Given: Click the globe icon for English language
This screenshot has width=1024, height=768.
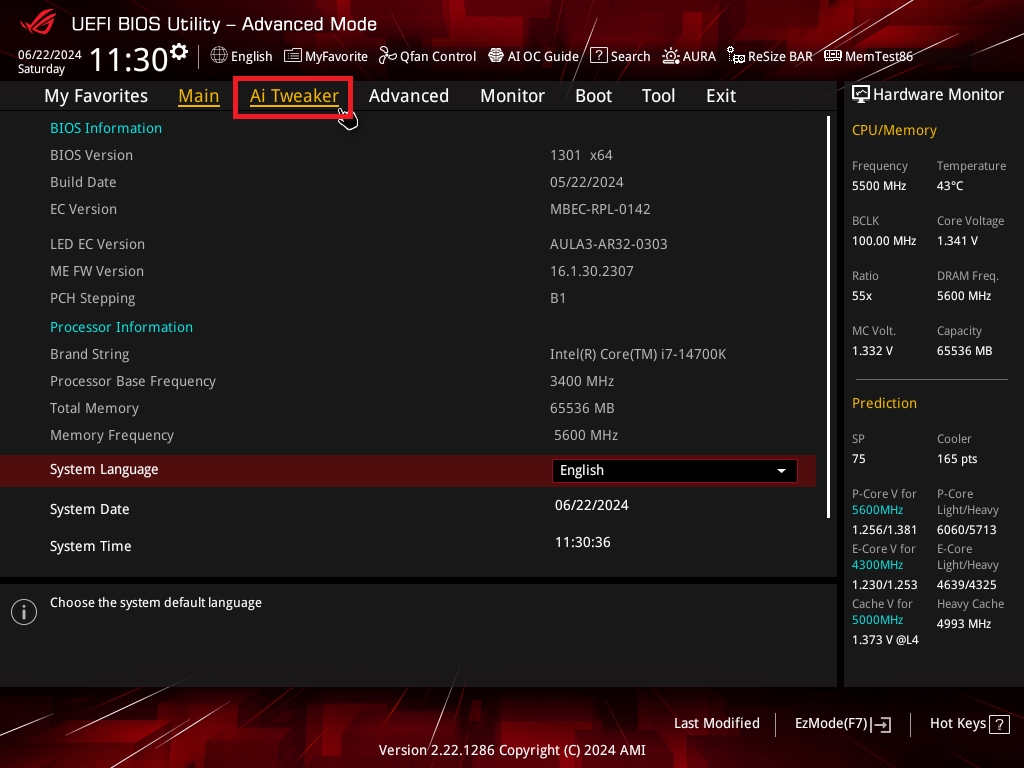Looking at the screenshot, I should point(219,56).
